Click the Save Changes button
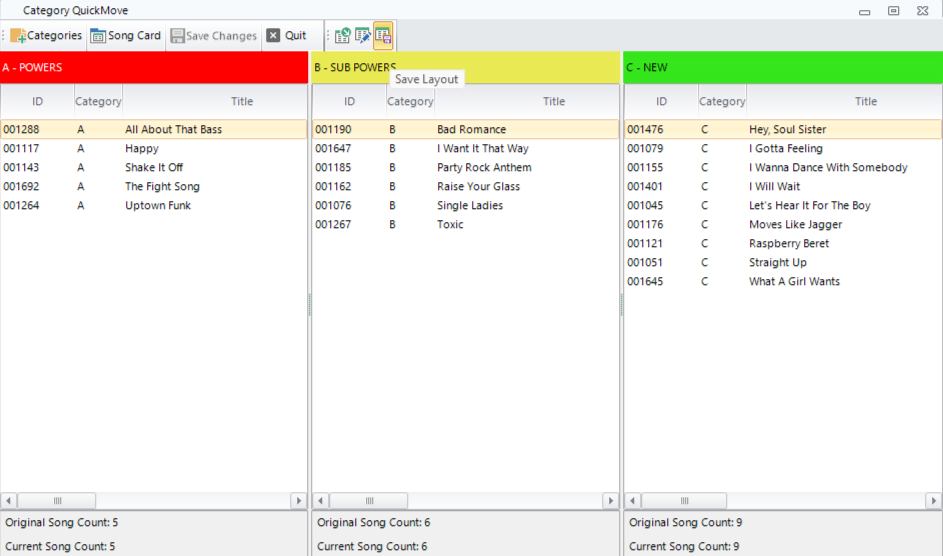This screenshot has width=943, height=556. 213,36
